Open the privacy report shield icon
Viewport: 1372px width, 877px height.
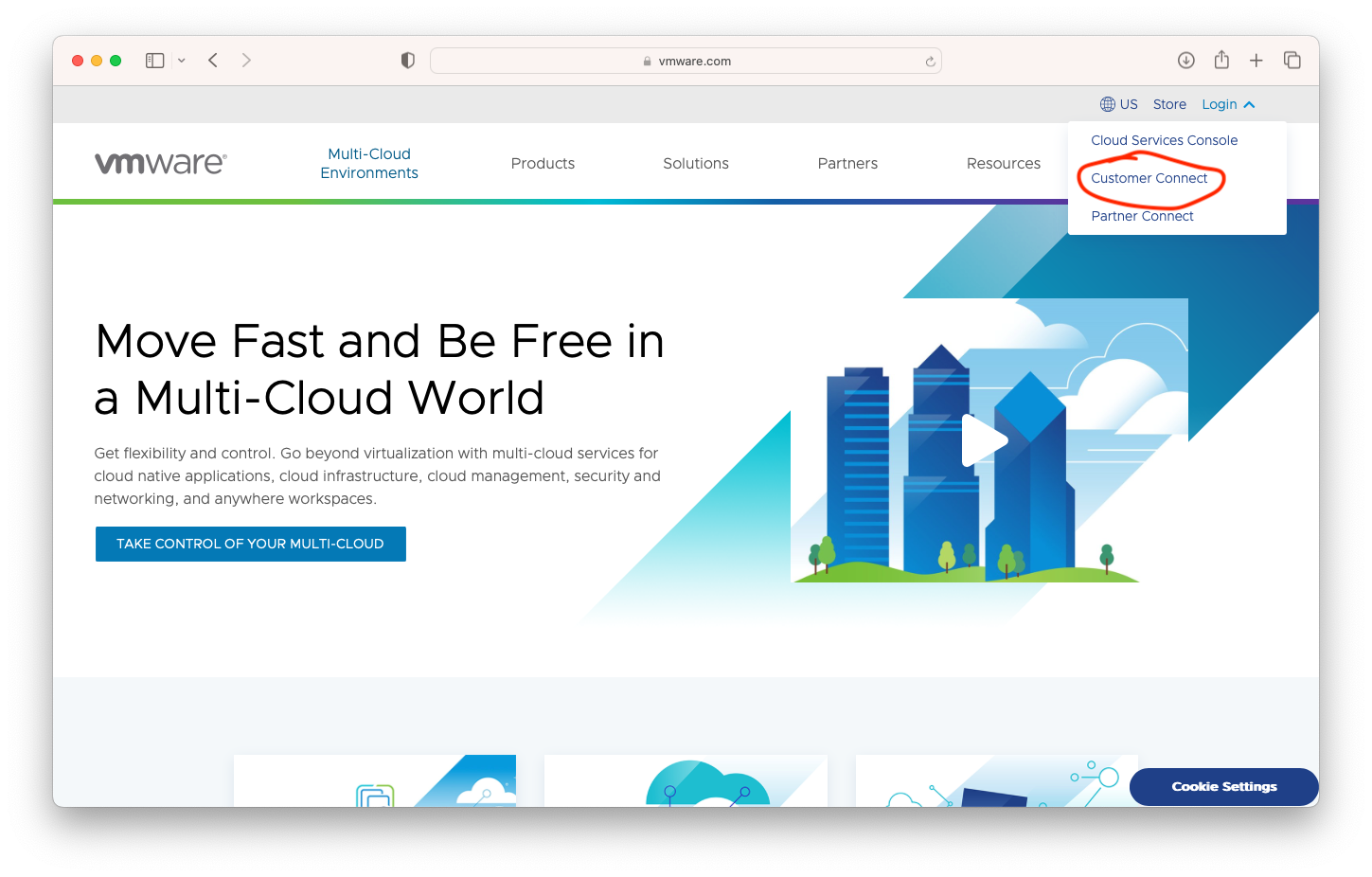click(x=408, y=61)
